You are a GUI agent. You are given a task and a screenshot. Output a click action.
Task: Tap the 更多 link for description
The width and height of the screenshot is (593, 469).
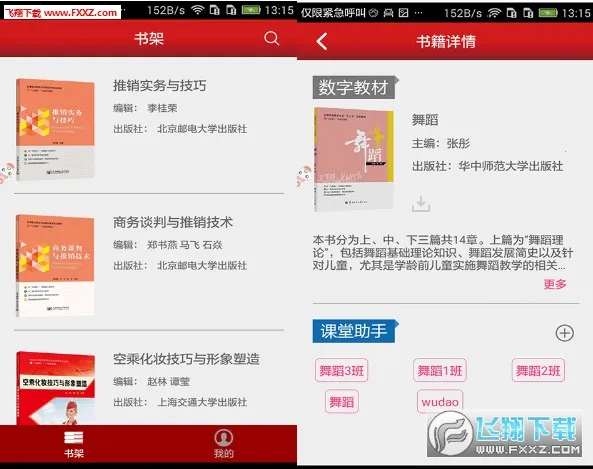tap(555, 284)
